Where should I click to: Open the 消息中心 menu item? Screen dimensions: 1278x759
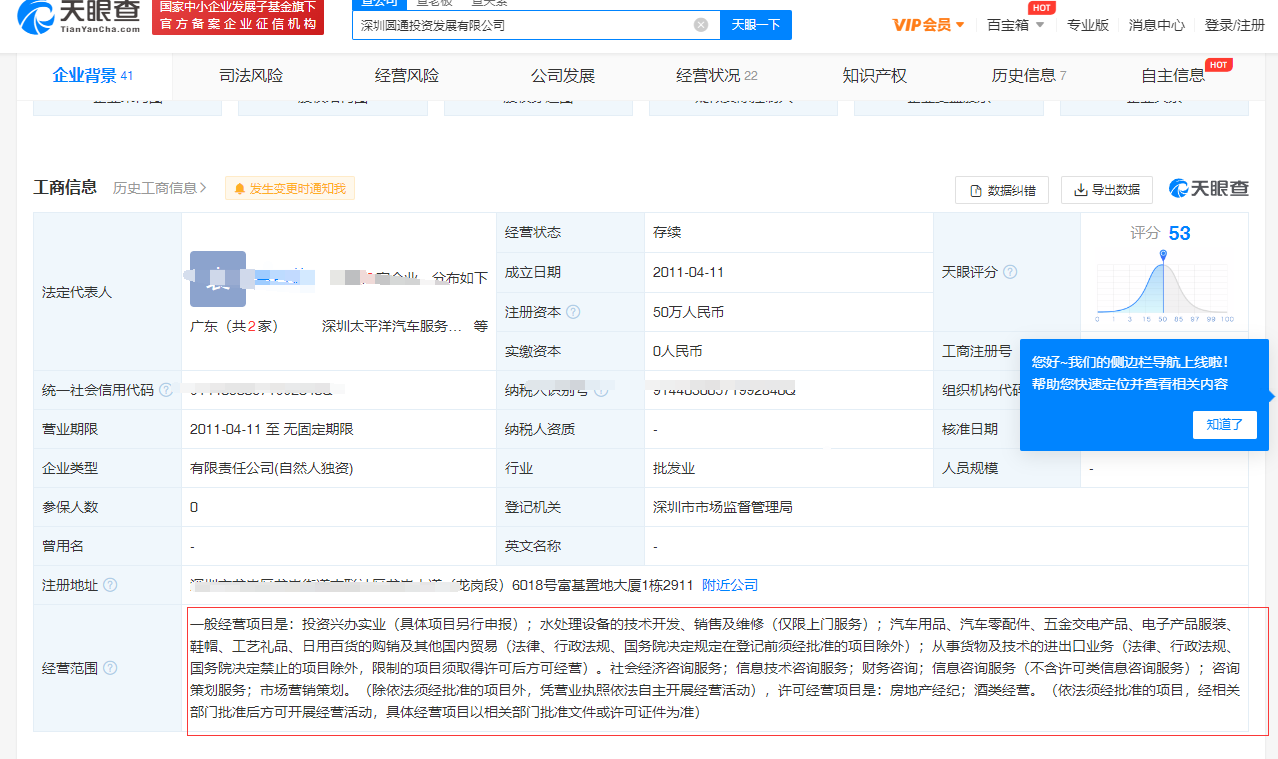click(1155, 25)
